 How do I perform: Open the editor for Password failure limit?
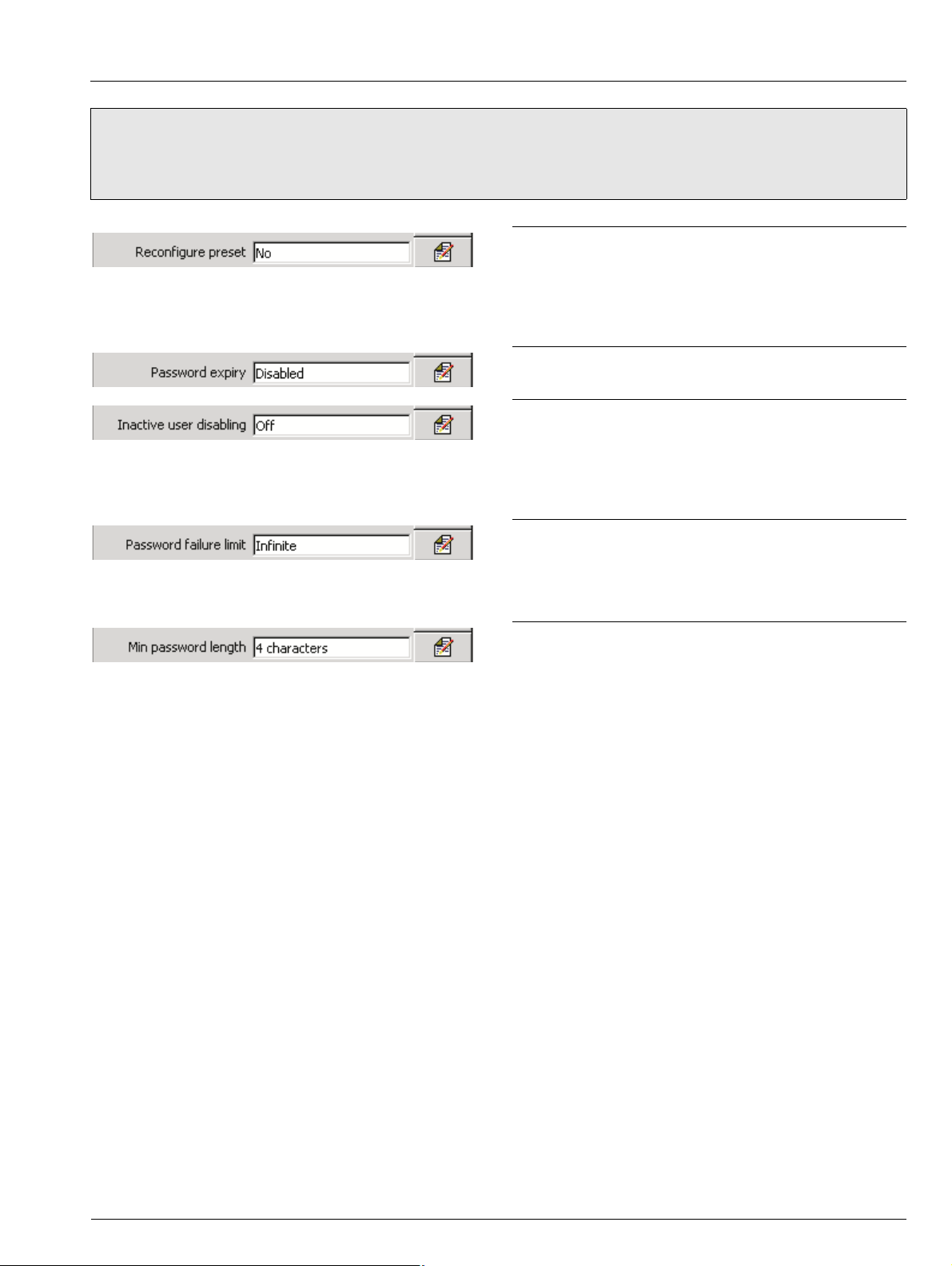click(443, 545)
